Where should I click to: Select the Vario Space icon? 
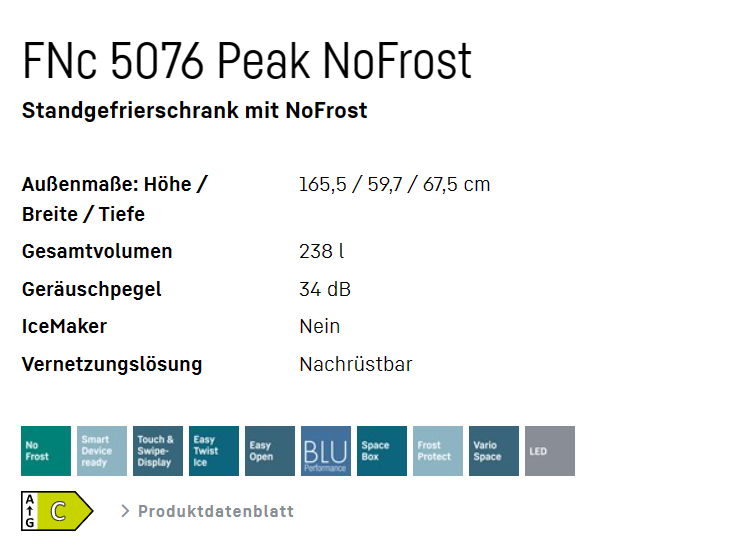click(x=494, y=451)
